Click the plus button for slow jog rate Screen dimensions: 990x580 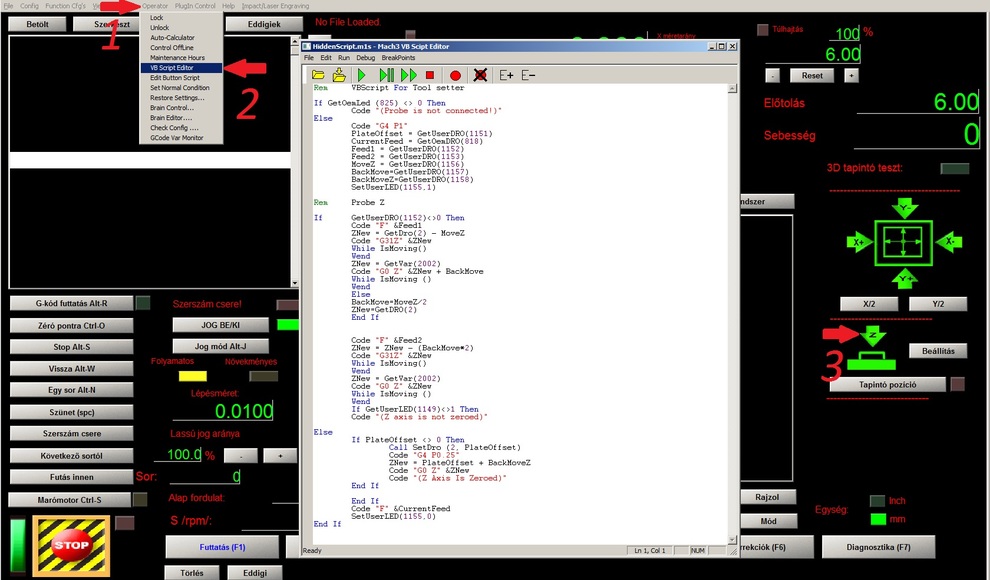pos(279,455)
